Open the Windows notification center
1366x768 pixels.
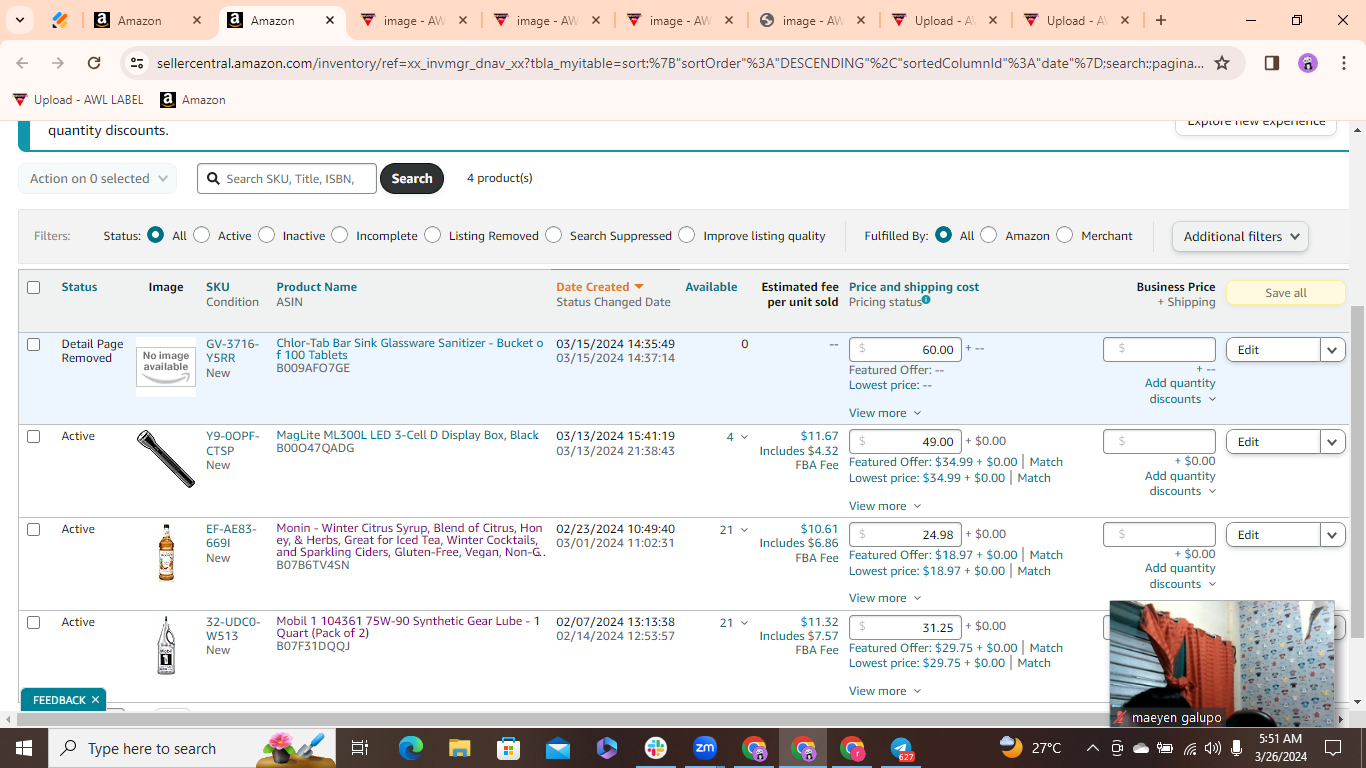[x=1333, y=748]
